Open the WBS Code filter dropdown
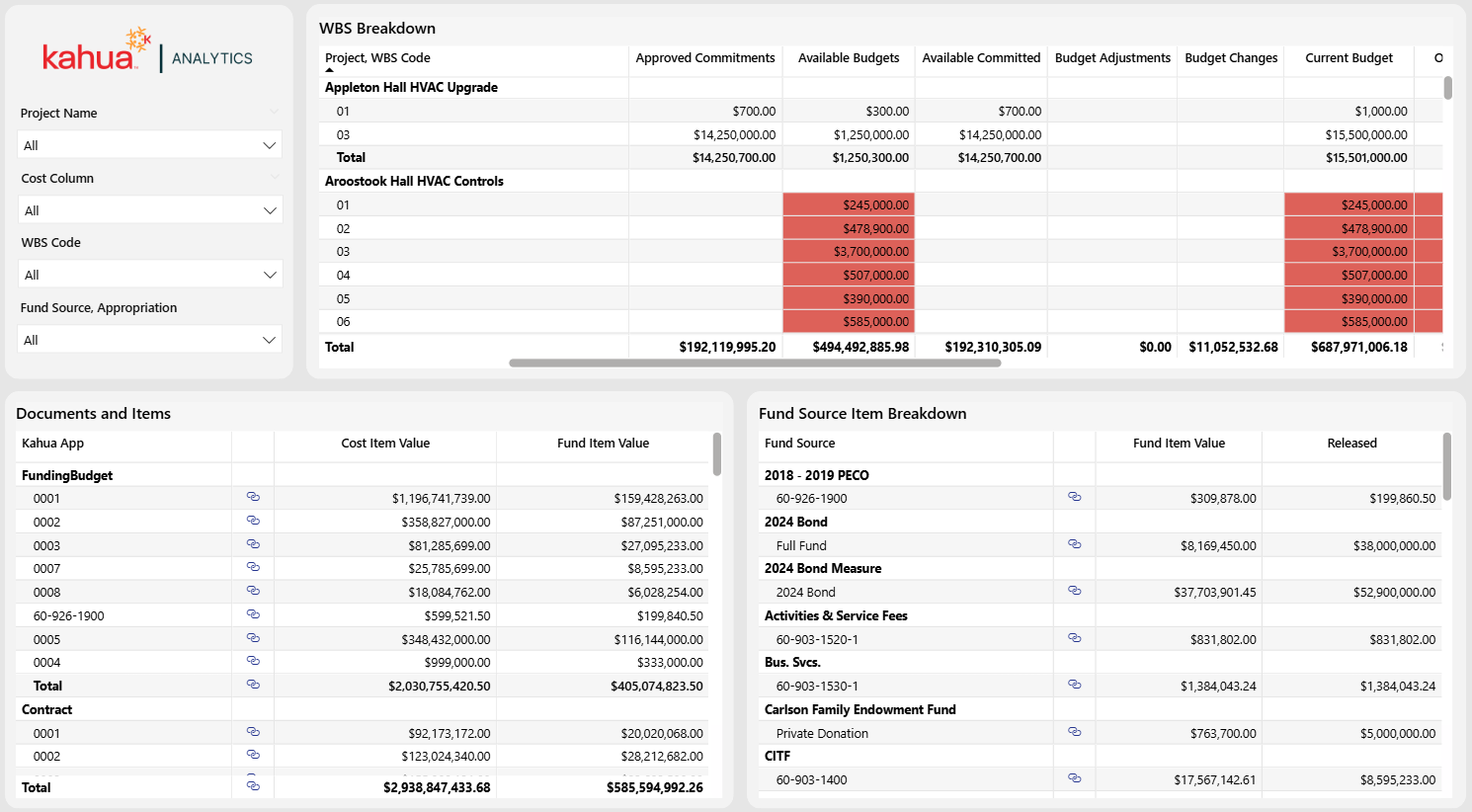 pyautogui.click(x=150, y=275)
